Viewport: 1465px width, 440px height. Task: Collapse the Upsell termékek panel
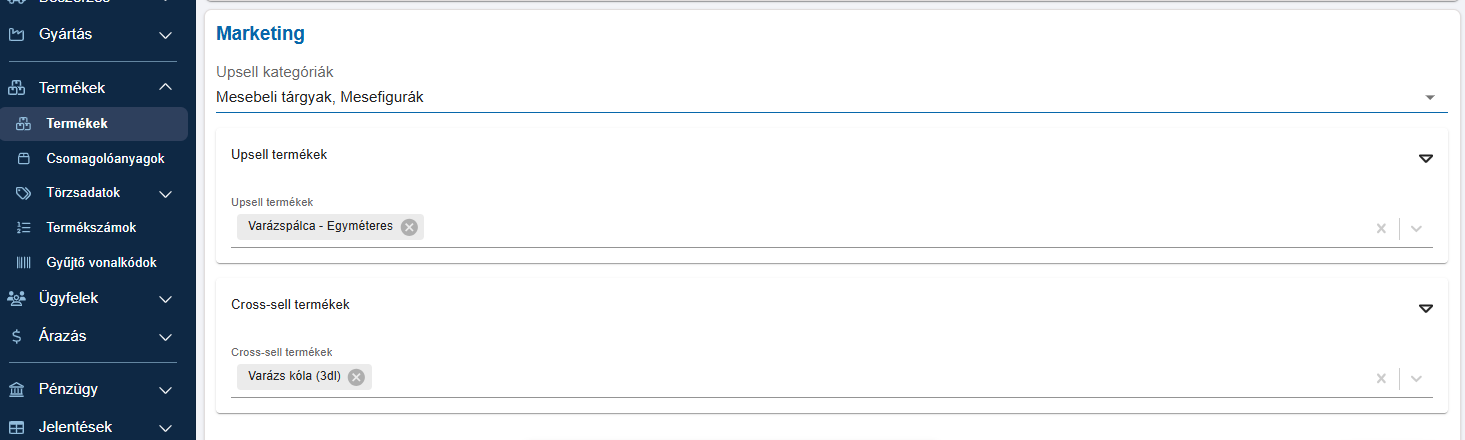click(x=1426, y=158)
